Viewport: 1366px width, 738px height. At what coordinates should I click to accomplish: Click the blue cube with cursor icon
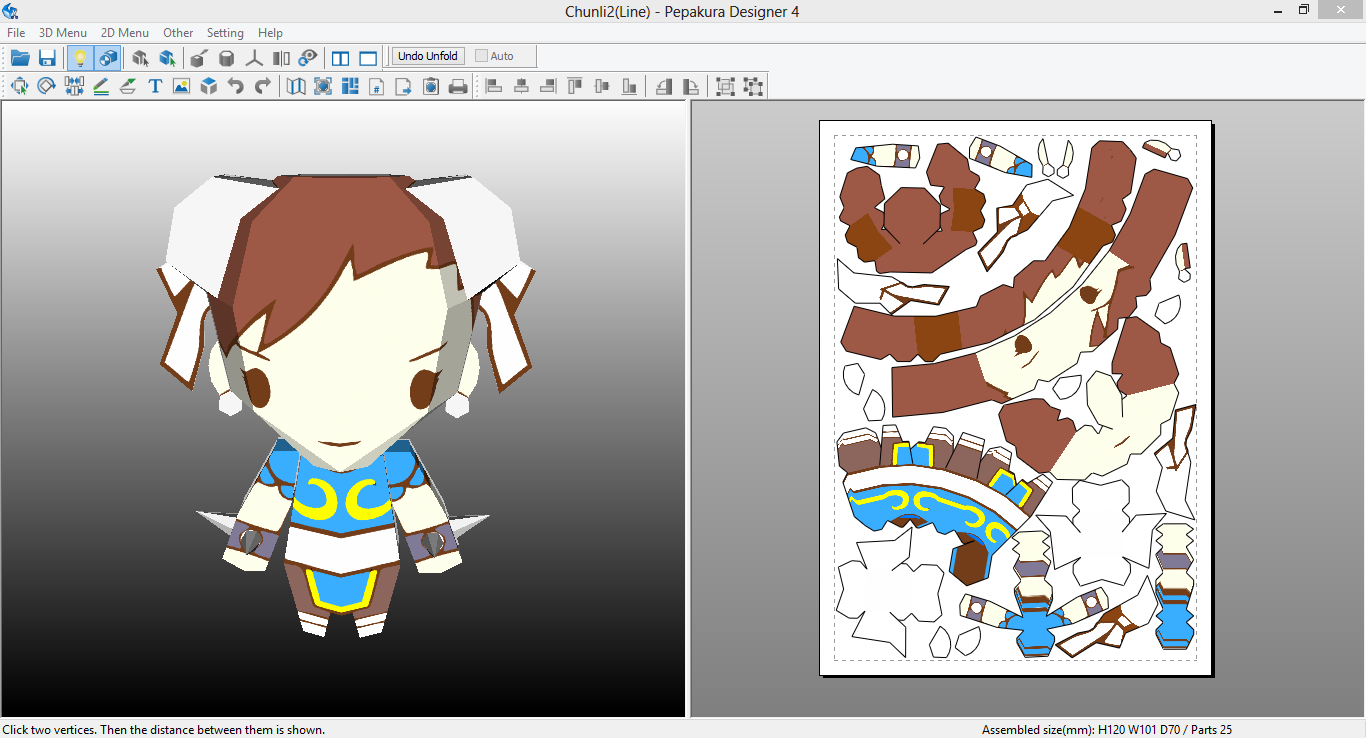pyautogui.click(x=167, y=57)
